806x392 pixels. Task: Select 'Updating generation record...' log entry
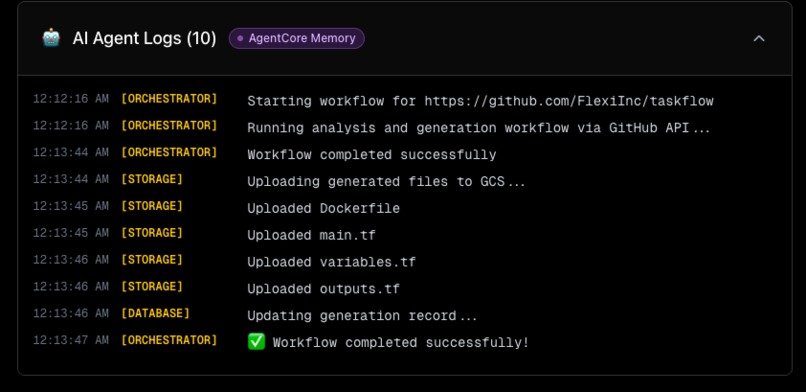pyautogui.click(x=362, y=315)
